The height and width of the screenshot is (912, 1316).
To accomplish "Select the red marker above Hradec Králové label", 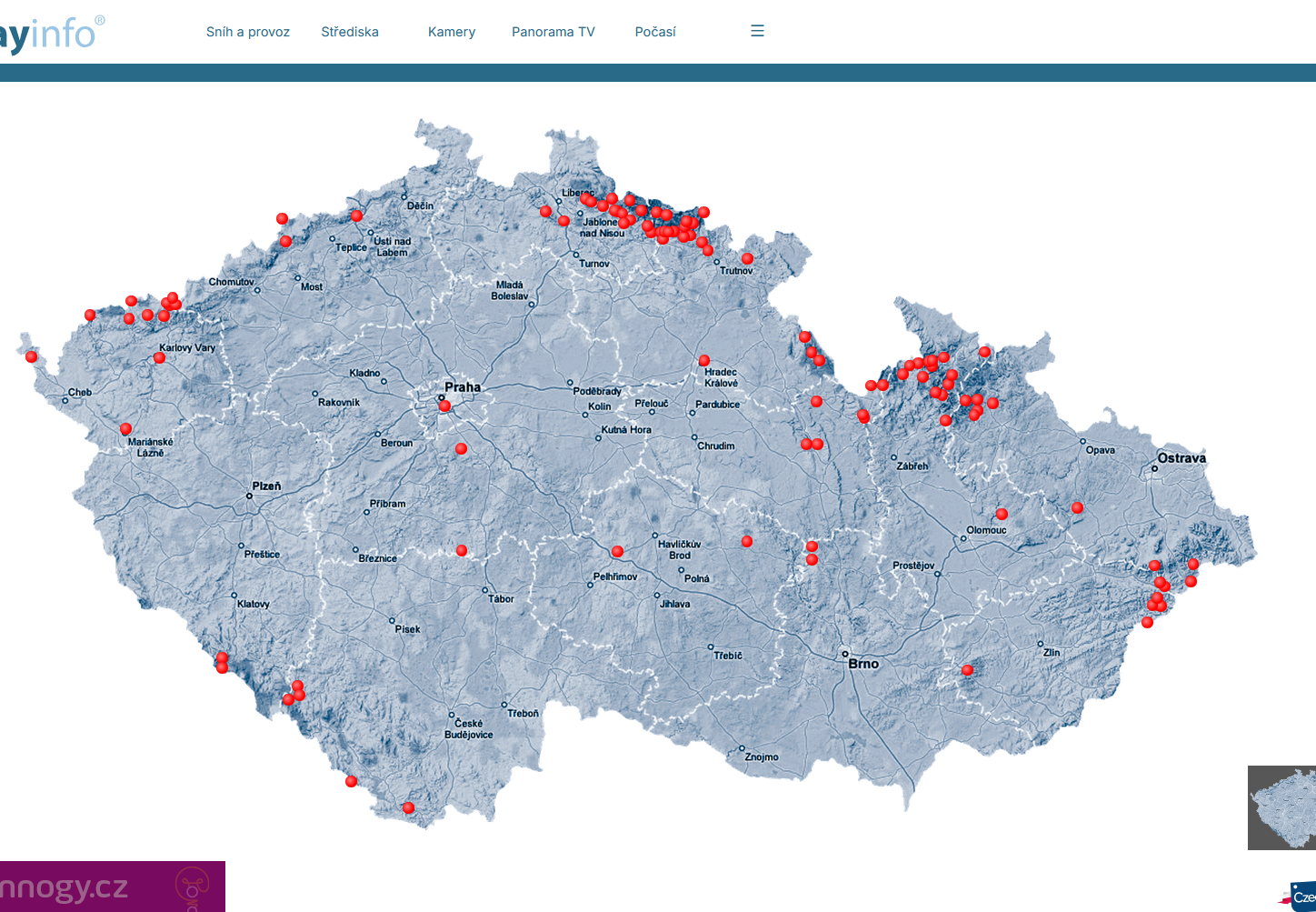I will pyautogui.click(x=704, y=360).
